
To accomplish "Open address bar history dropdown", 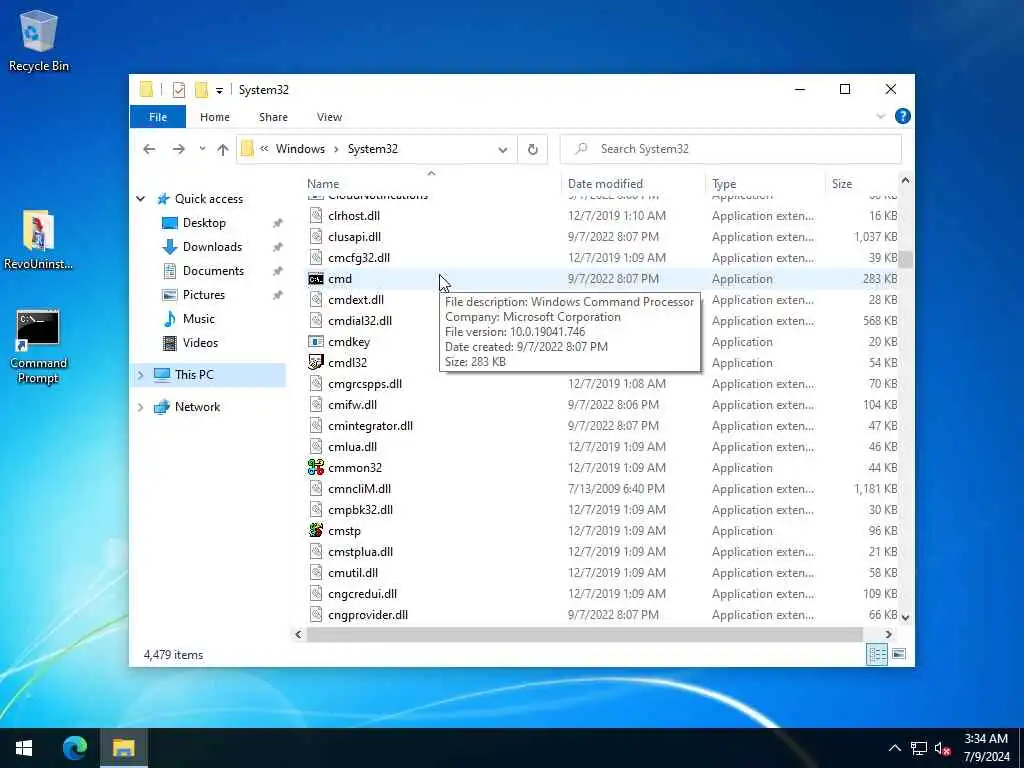I will tap(503, 150).
